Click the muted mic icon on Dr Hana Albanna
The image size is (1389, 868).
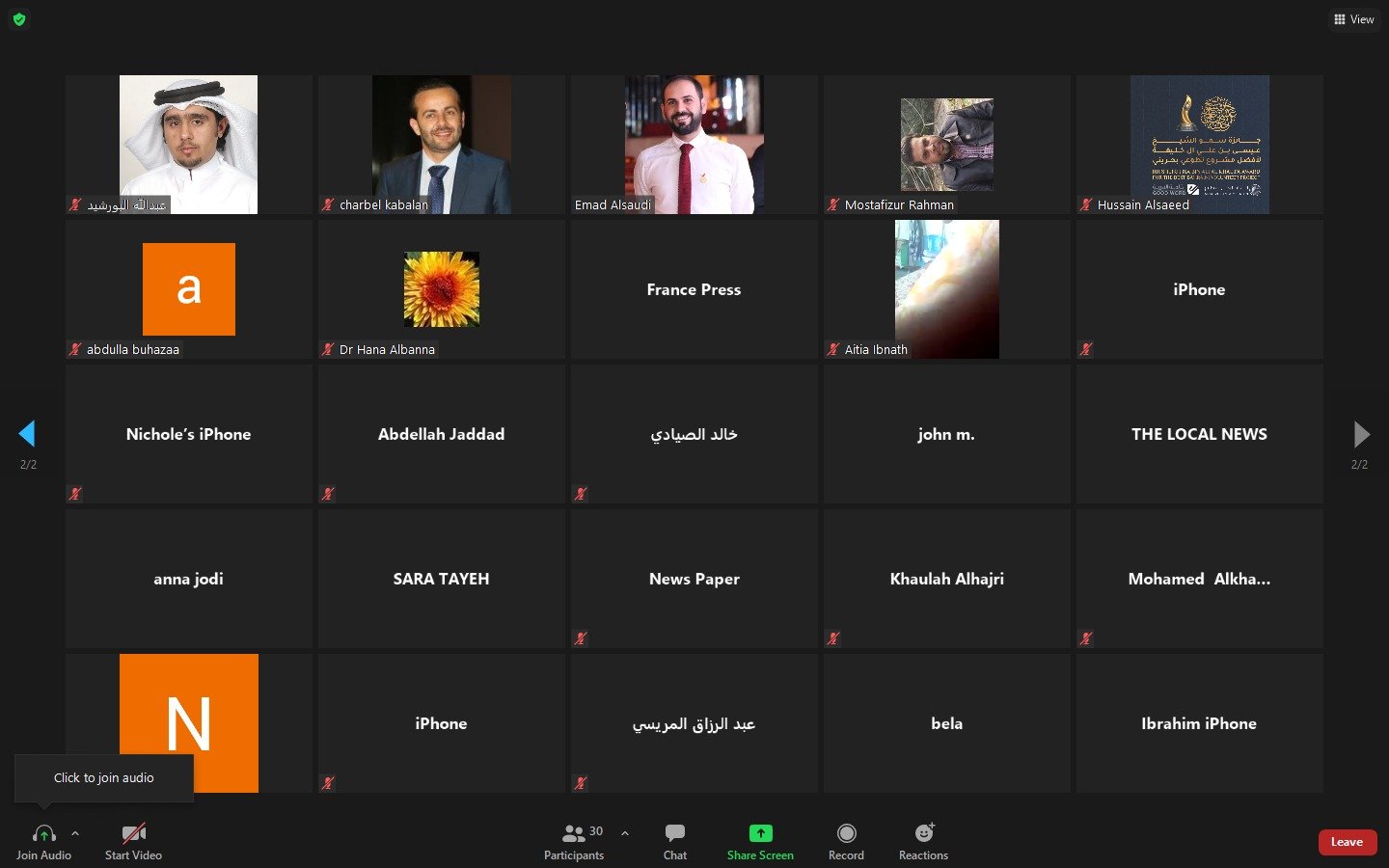pyautogui.click(x=328, y=349)
